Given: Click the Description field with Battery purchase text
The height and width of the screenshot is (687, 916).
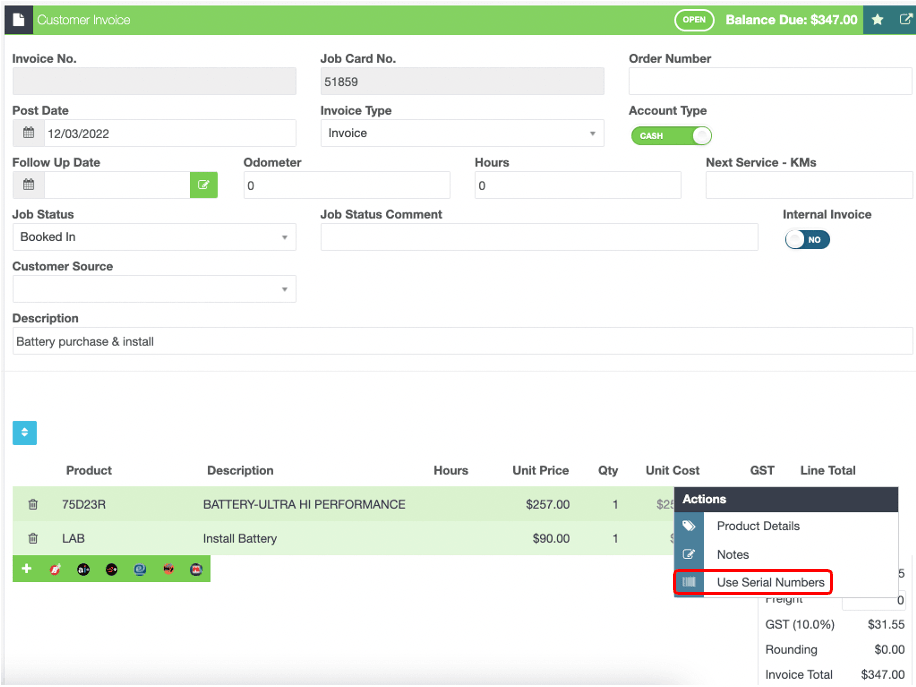Looking at the screenshot, I should (462, 341).
